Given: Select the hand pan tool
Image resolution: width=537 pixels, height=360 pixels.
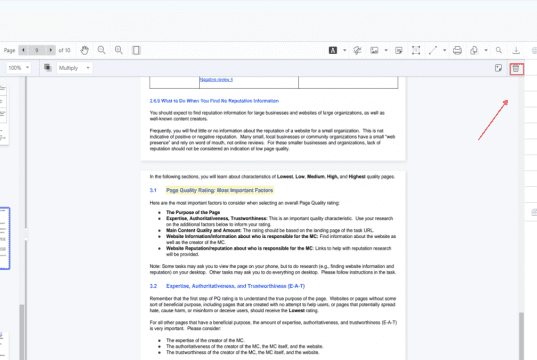Looking at the screenshot, I should pos(85,50).
